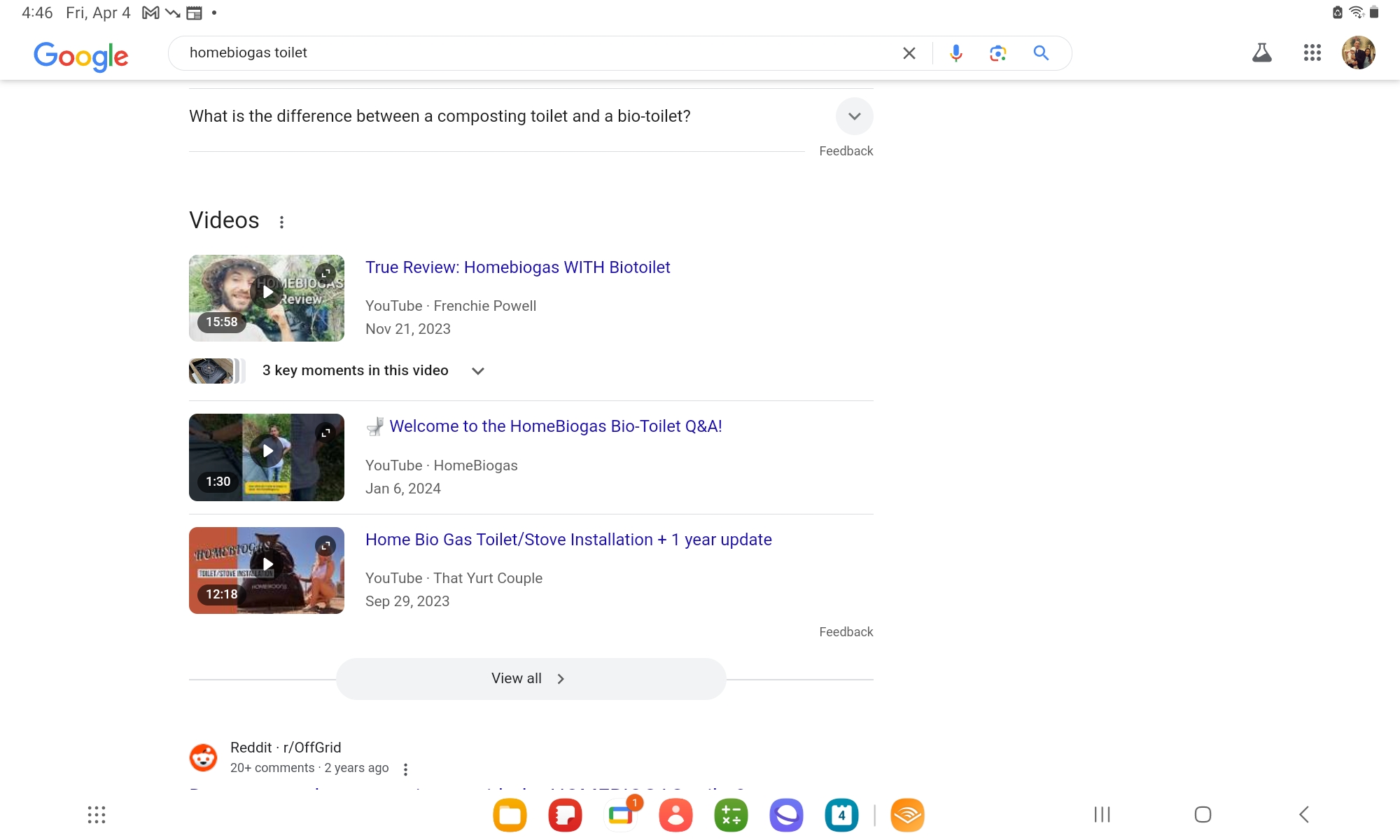1400x840 pixels.
Task: Click in the homebiogas toilet search field
Action: coord(532,53)
